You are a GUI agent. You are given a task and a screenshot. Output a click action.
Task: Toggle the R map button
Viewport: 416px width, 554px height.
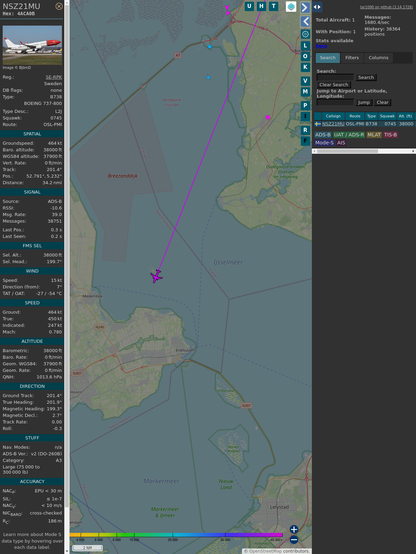click(x=305, y=130)
